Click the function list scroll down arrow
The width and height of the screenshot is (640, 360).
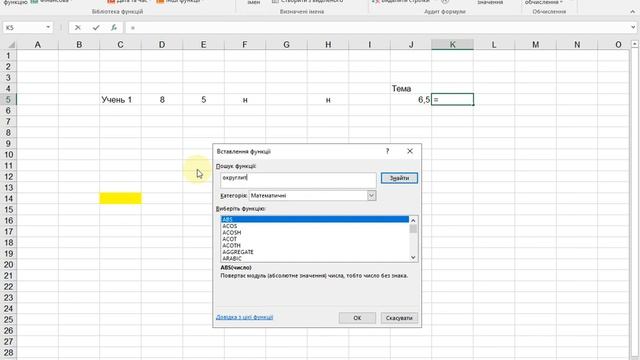(x=413, y=258)
